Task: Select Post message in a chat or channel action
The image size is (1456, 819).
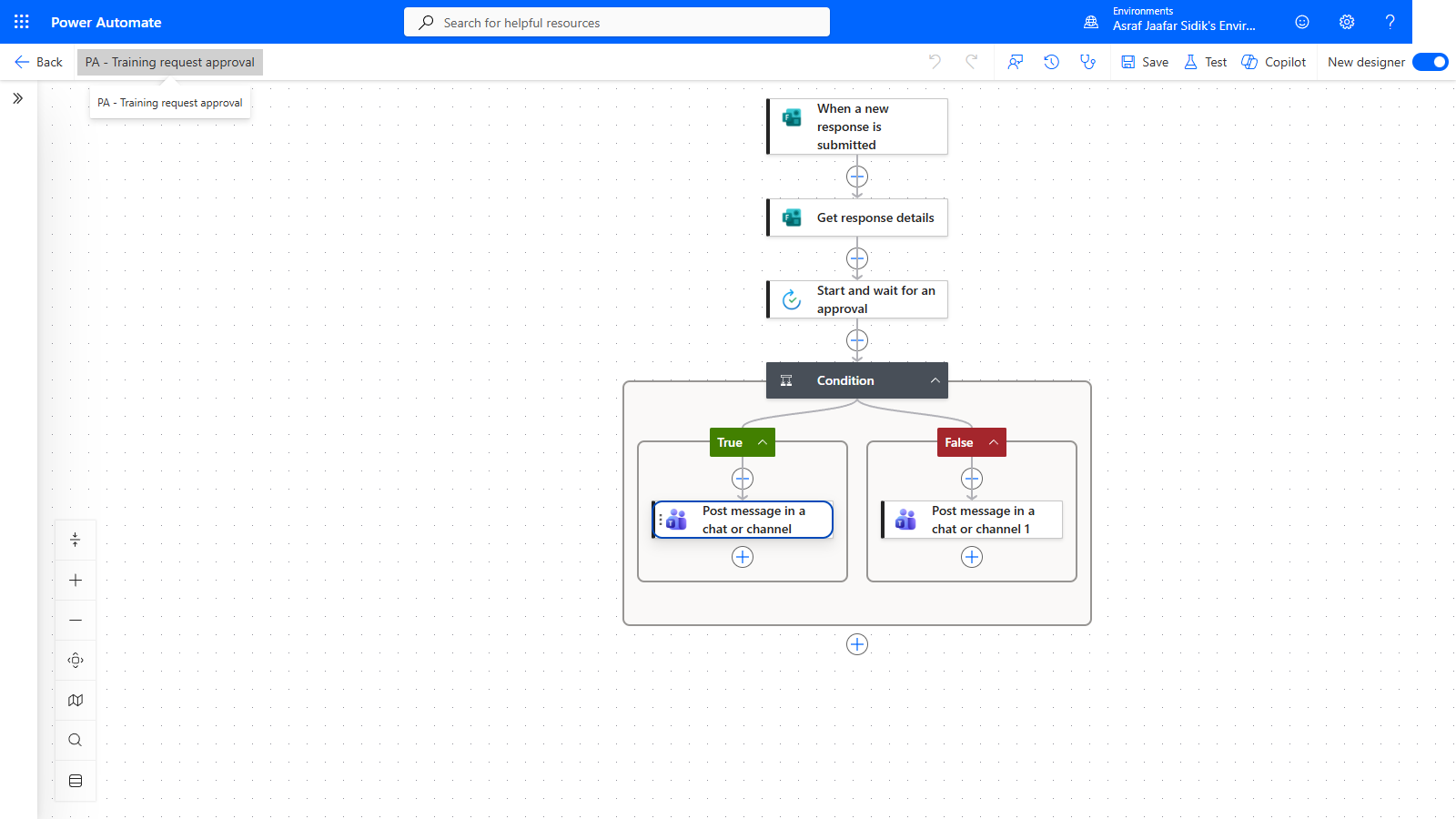Action: tap(743, 520)
